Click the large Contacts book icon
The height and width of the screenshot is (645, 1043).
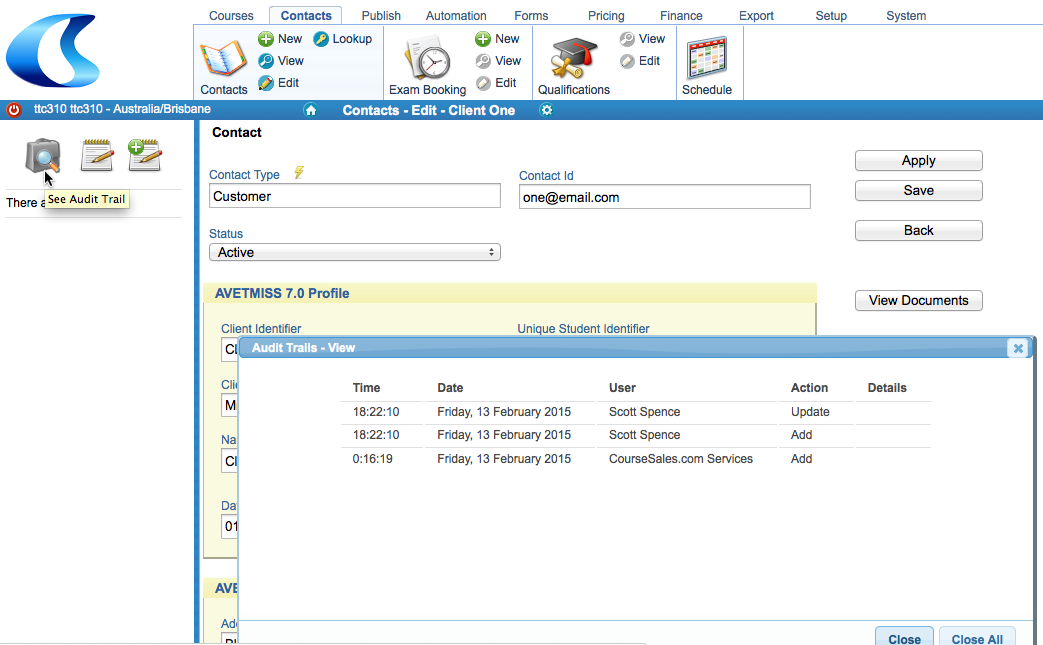(x=224, y=59)
